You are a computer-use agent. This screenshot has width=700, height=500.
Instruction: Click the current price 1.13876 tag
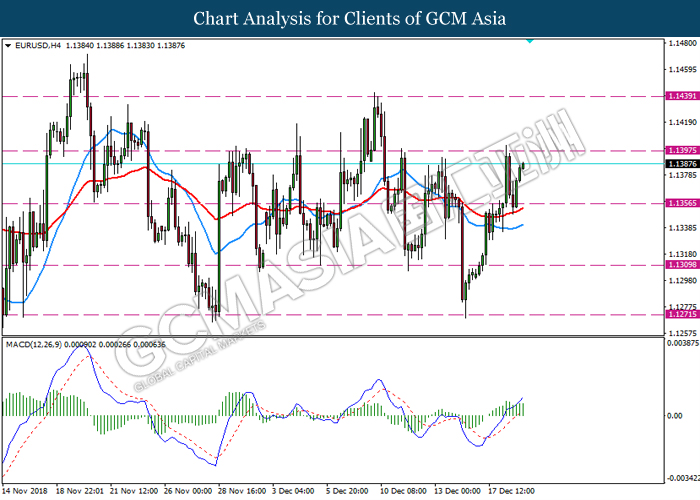click(682, 164)
